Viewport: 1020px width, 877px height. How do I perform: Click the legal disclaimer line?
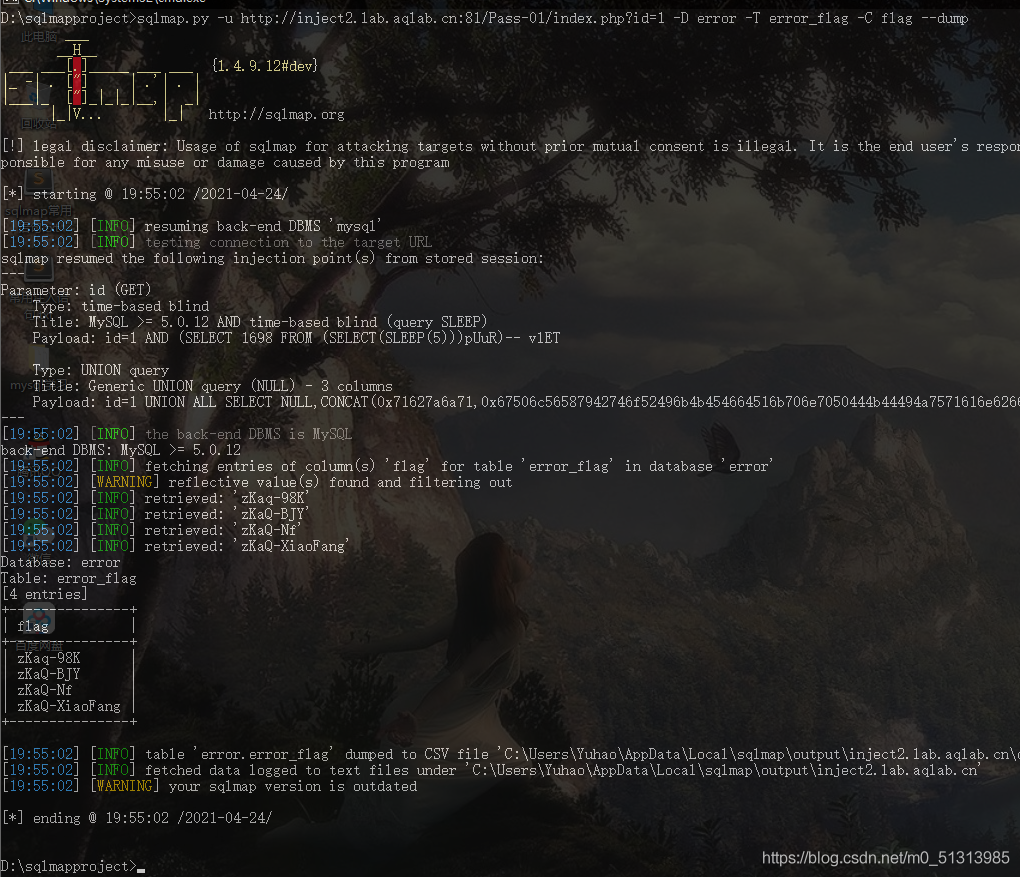pos(510,154)
